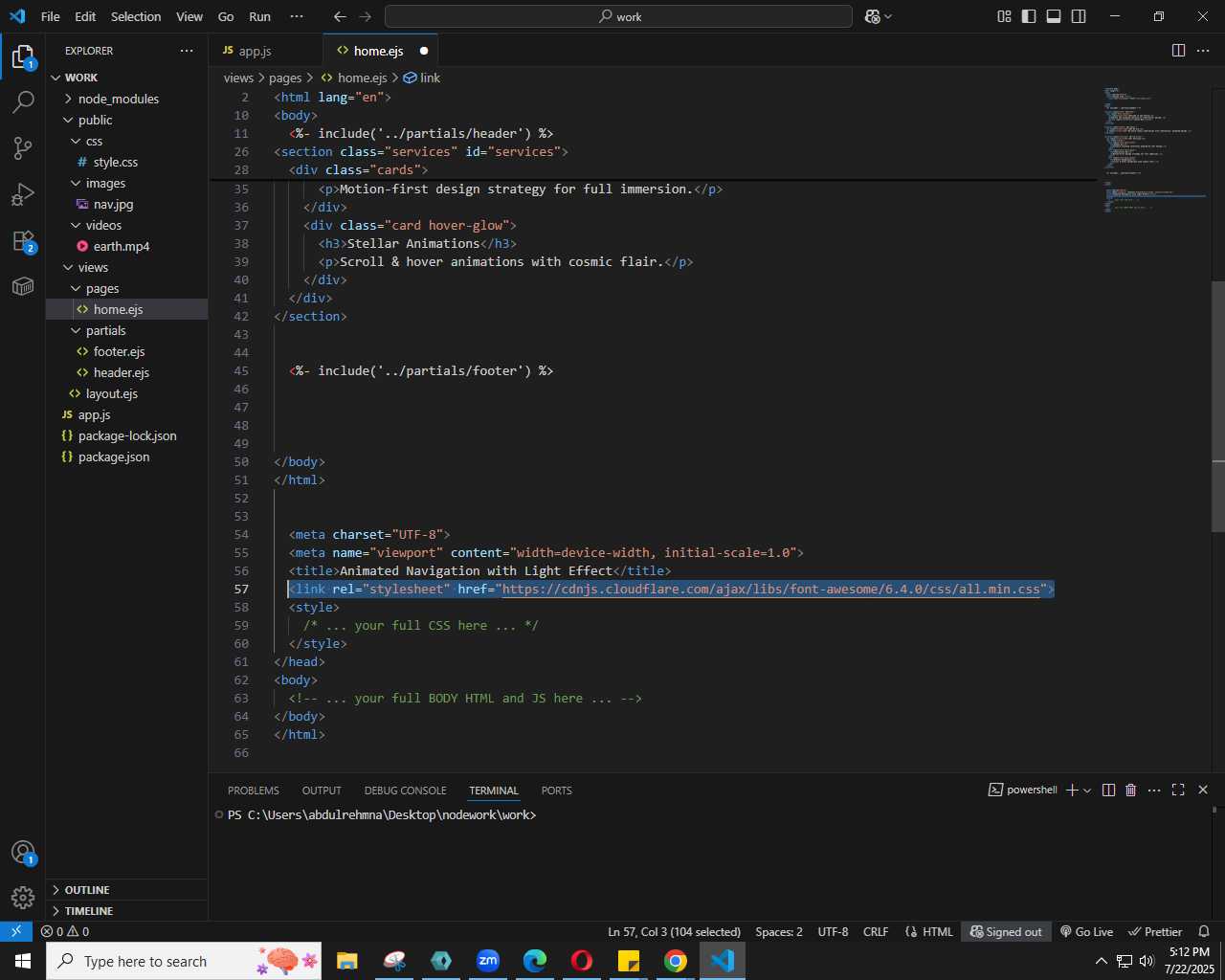
Task: Click Signed out status bar item
Action: [1006, 931]
